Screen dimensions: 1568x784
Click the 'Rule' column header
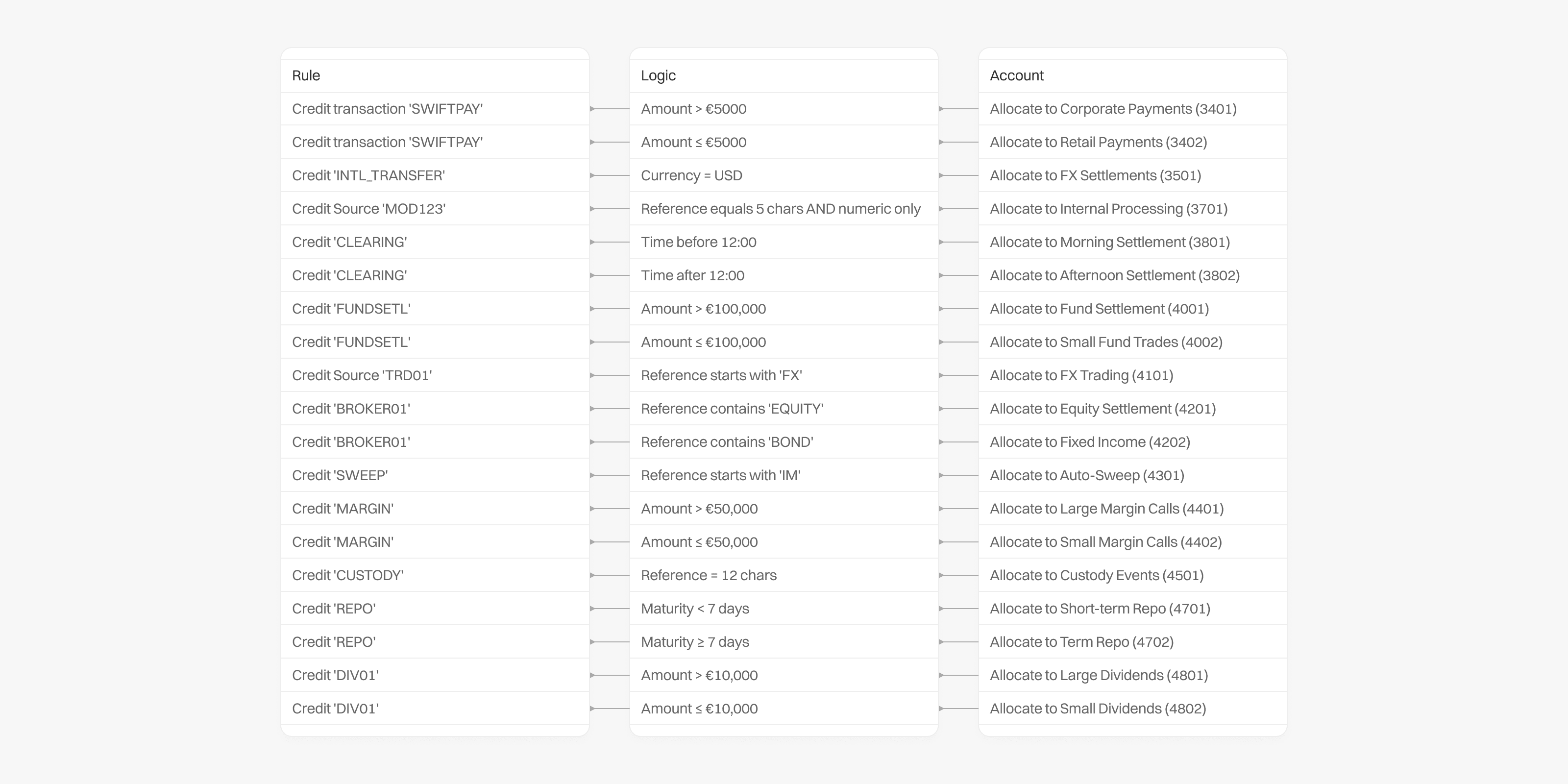[x=306, y=75]
